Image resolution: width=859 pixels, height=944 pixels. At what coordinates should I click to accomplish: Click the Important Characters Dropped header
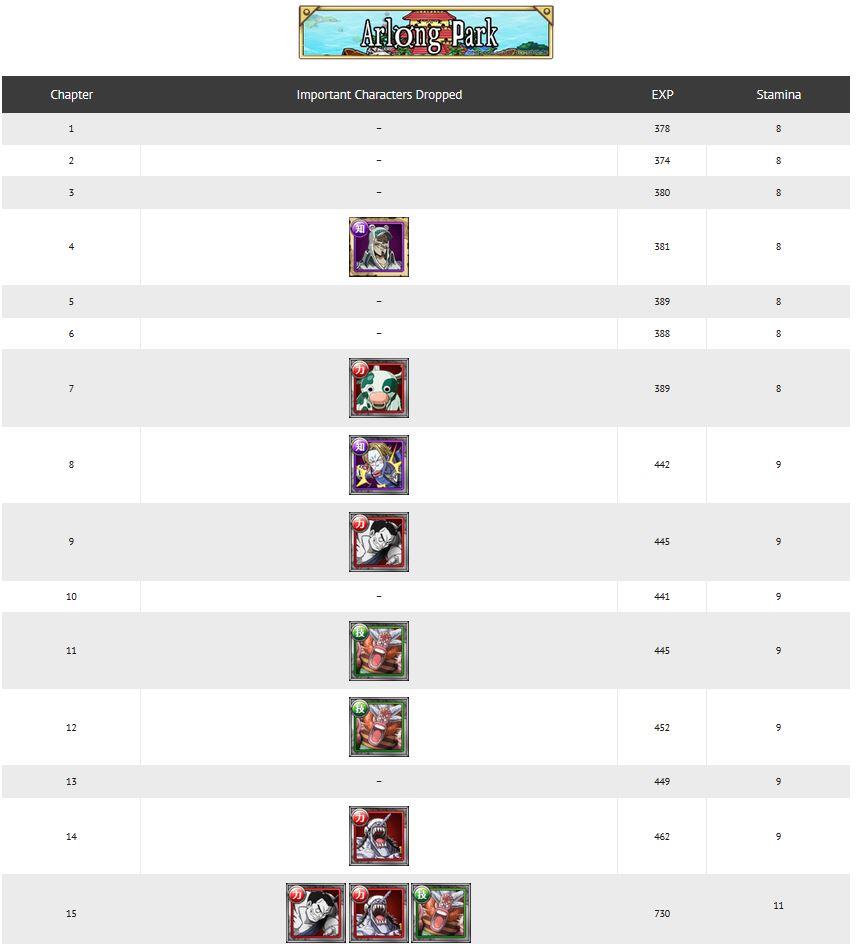click(x=379, y=95)
